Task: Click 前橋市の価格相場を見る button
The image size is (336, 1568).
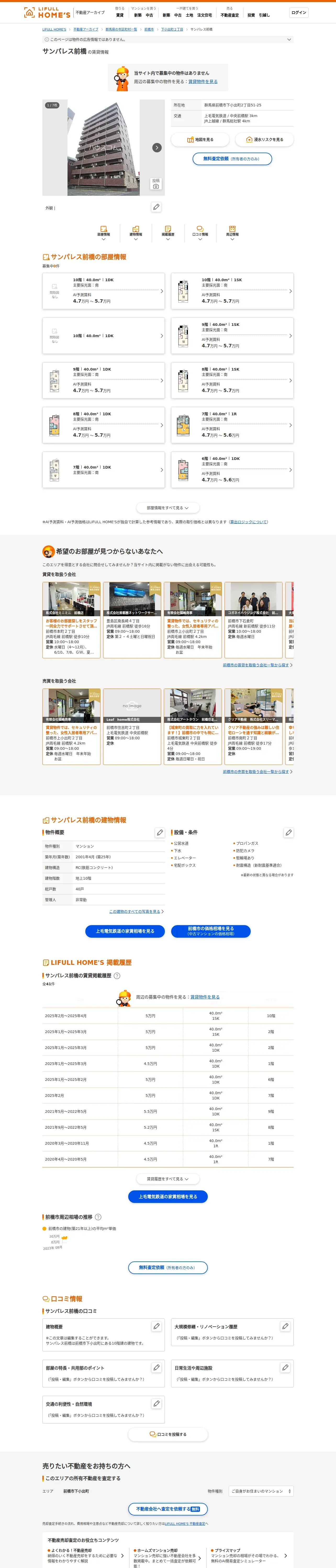Action: pos(211,931)
